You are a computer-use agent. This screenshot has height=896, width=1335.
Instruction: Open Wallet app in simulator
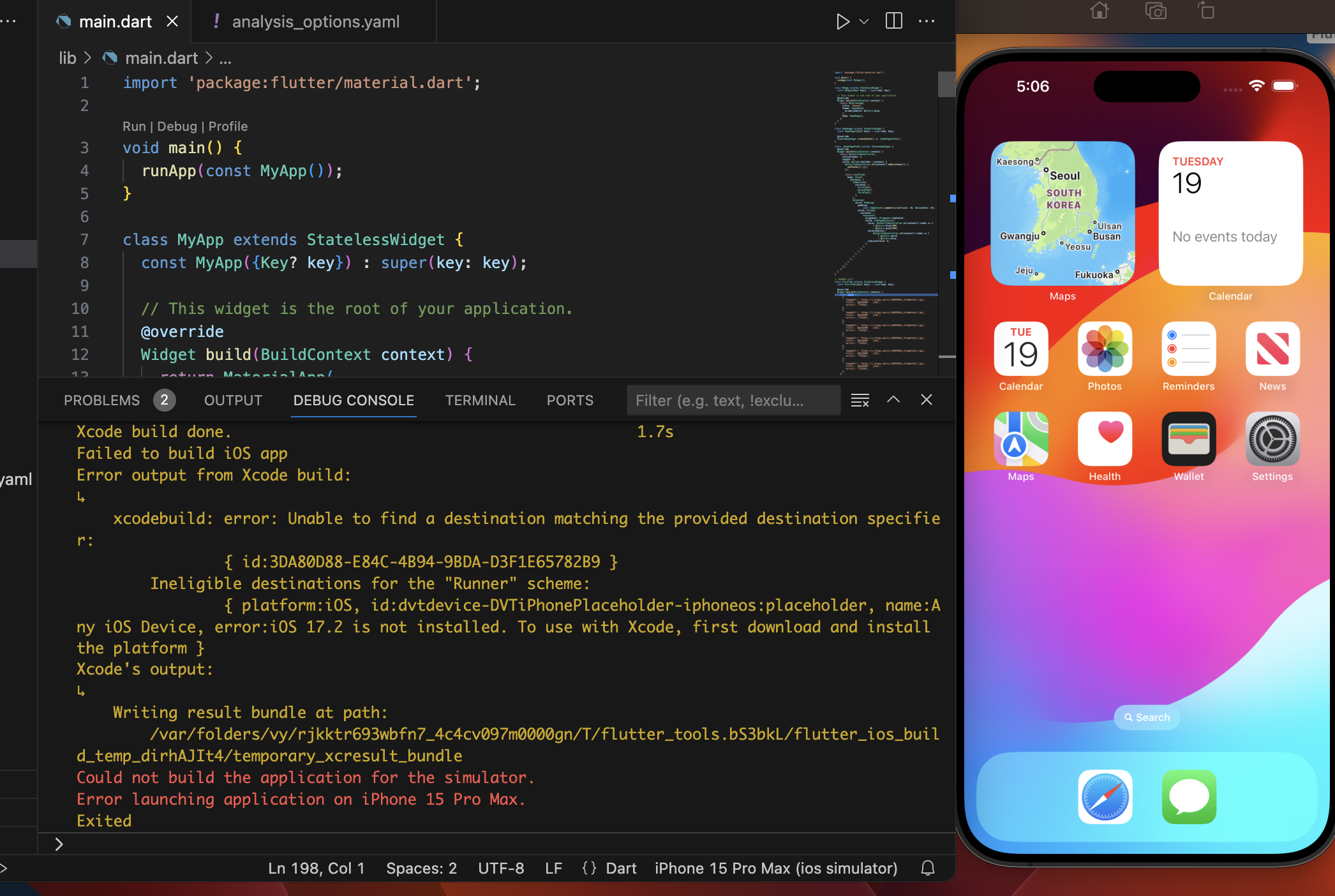1188,438
